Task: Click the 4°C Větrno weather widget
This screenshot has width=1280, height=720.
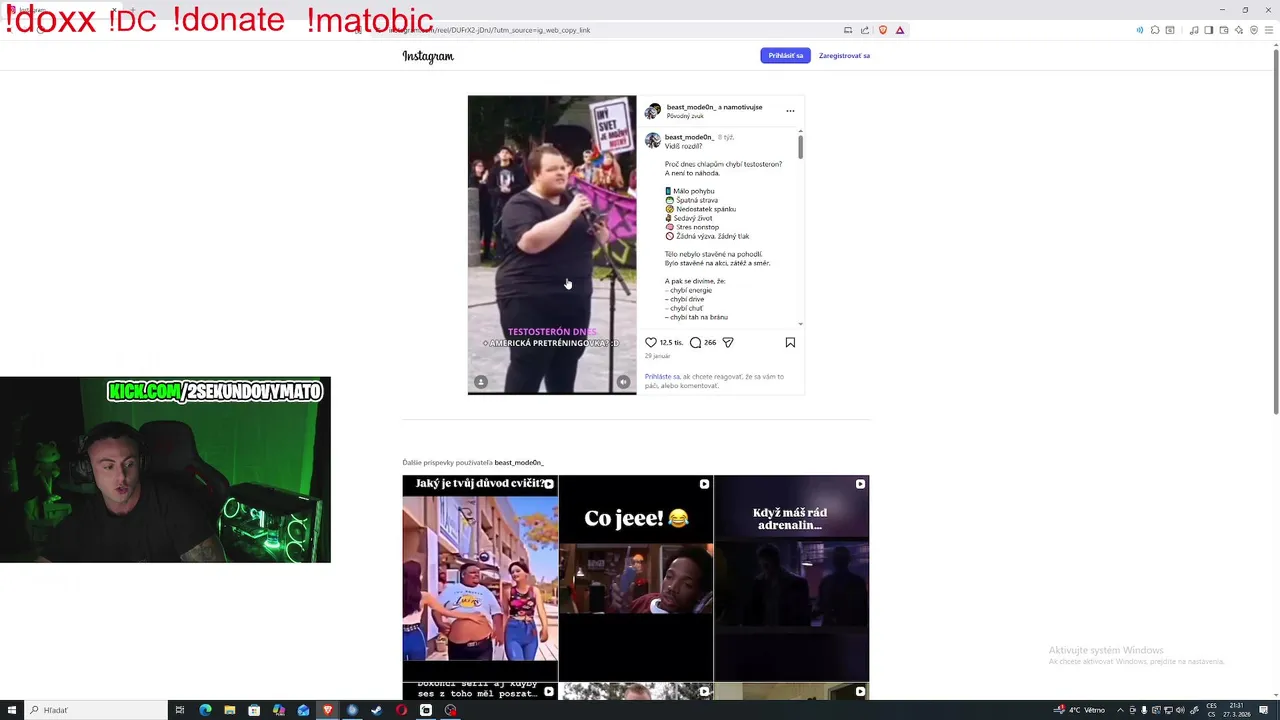Action: tap(1079, 710)
